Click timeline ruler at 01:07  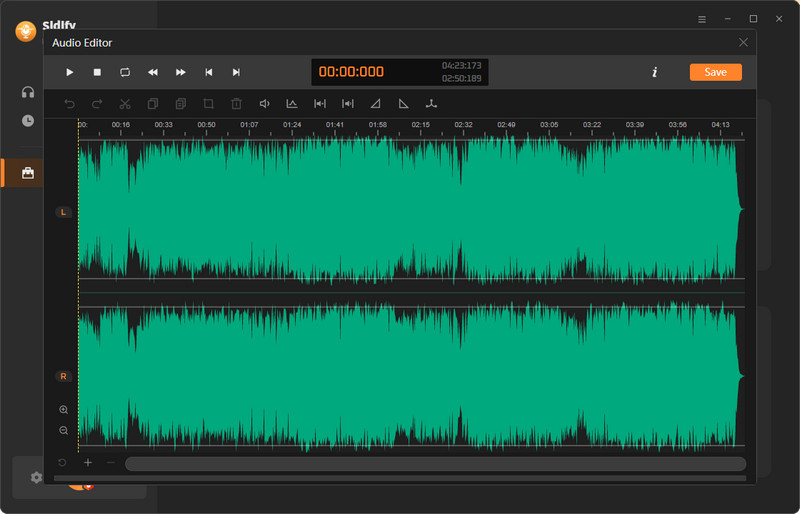click(x=249, y=125)
